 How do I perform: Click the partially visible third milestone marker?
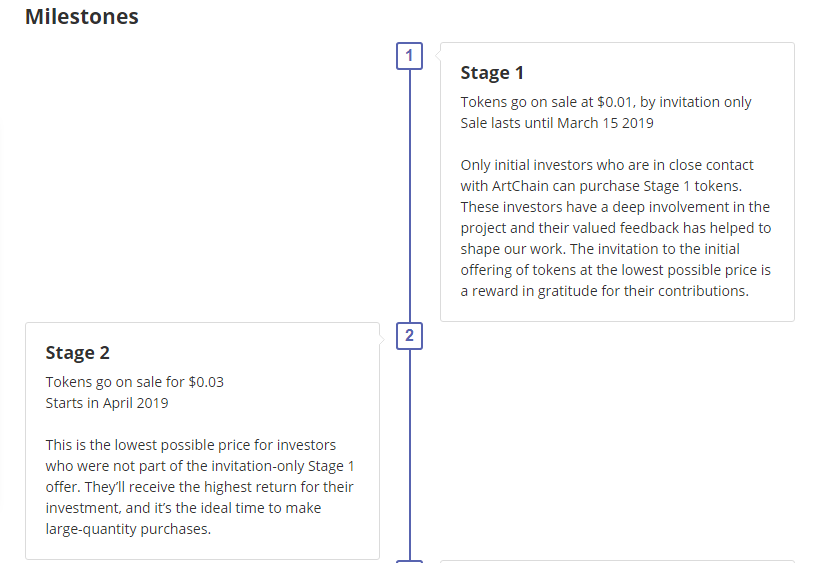tap(409, 561)
